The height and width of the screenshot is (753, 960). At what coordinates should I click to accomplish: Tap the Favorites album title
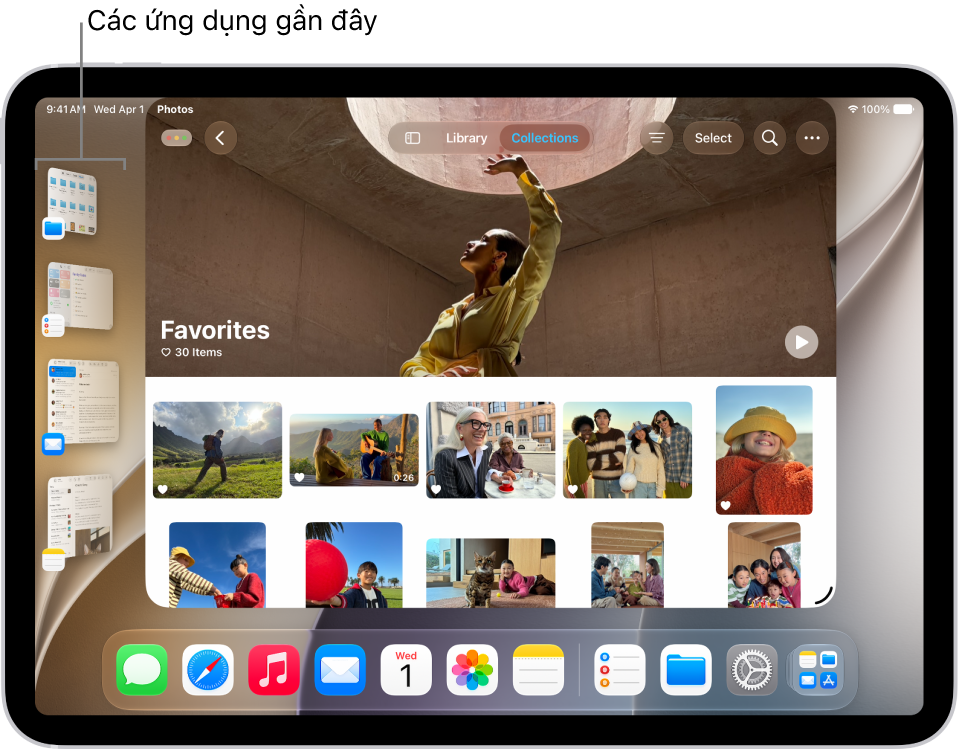[x=215, y=331]
